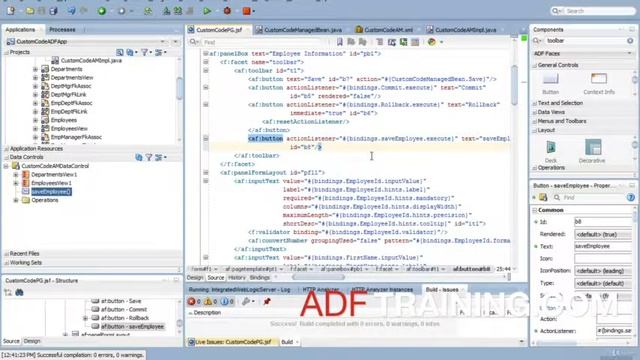Click the blue Undo arrow icon
640x360 pixels.
71,11
